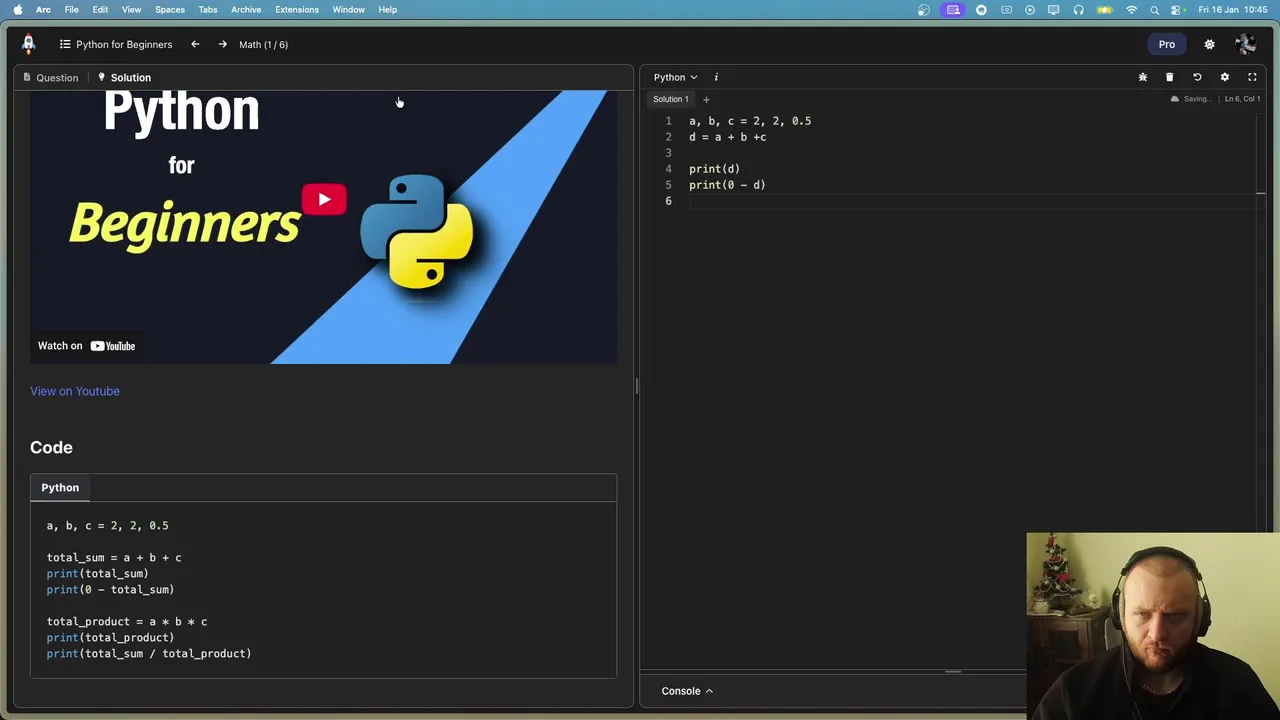
Task: Select the Python code tab under Code
Action: pyautogui.click(x=60, y=487)
